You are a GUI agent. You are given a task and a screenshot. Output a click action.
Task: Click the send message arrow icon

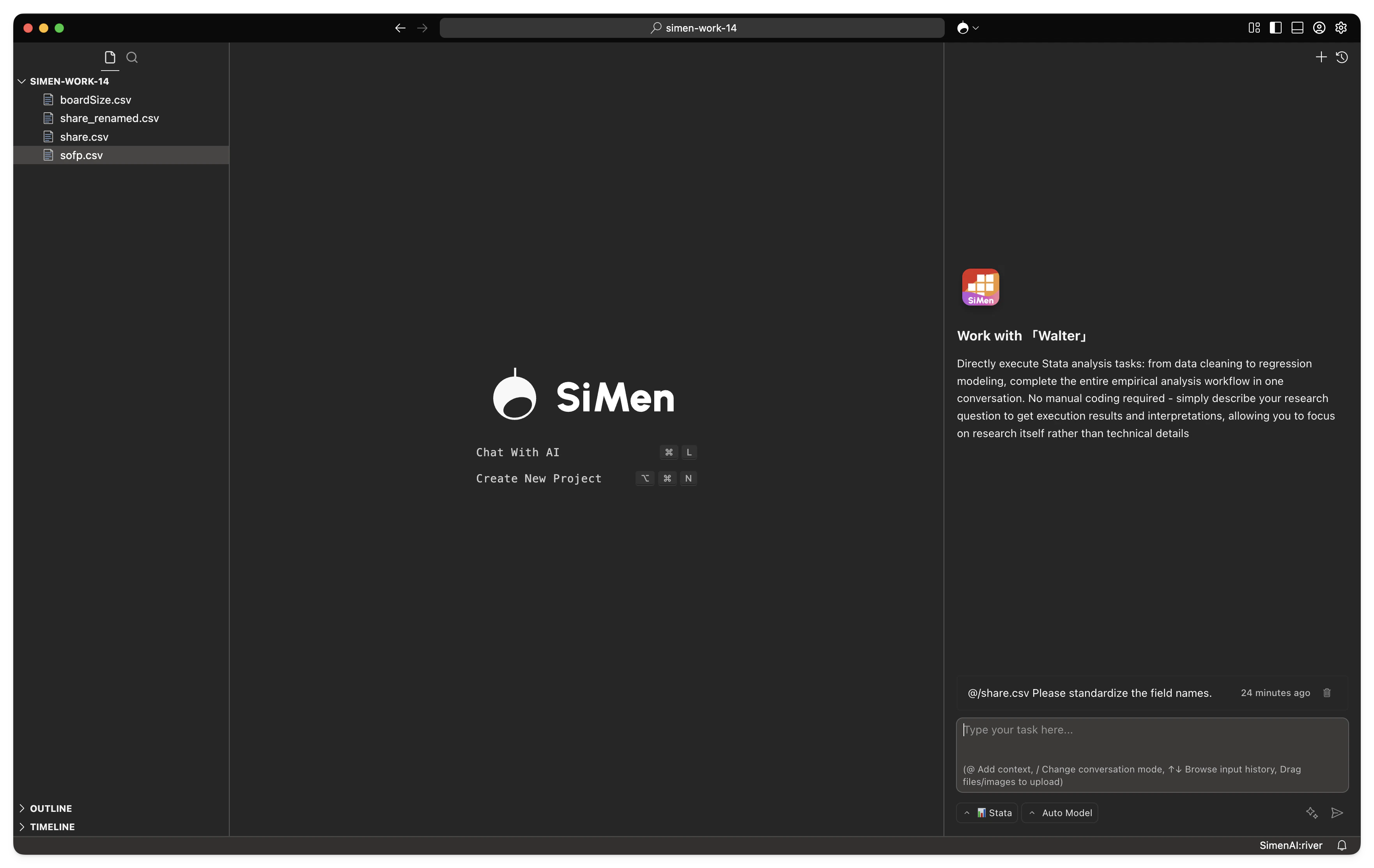1336,813
